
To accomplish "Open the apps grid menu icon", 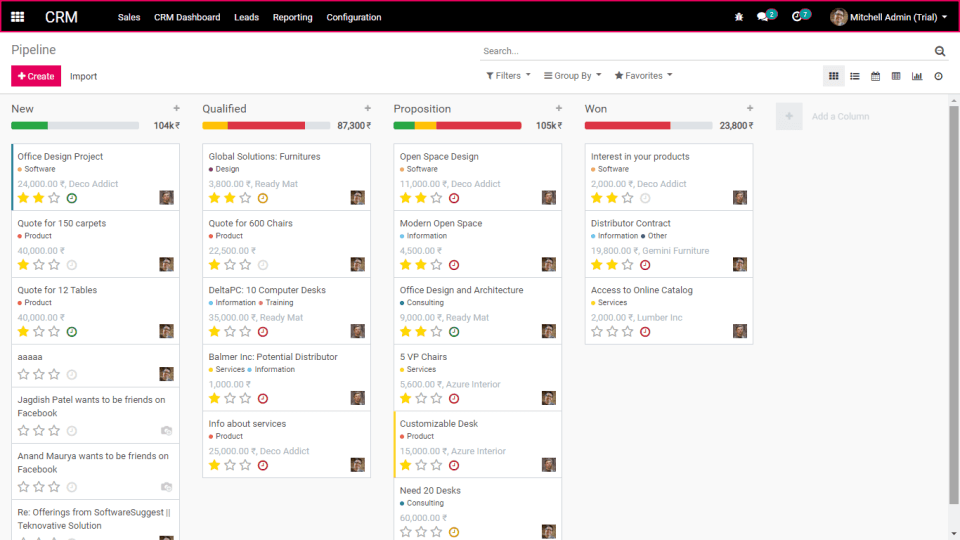I will 18,17.
